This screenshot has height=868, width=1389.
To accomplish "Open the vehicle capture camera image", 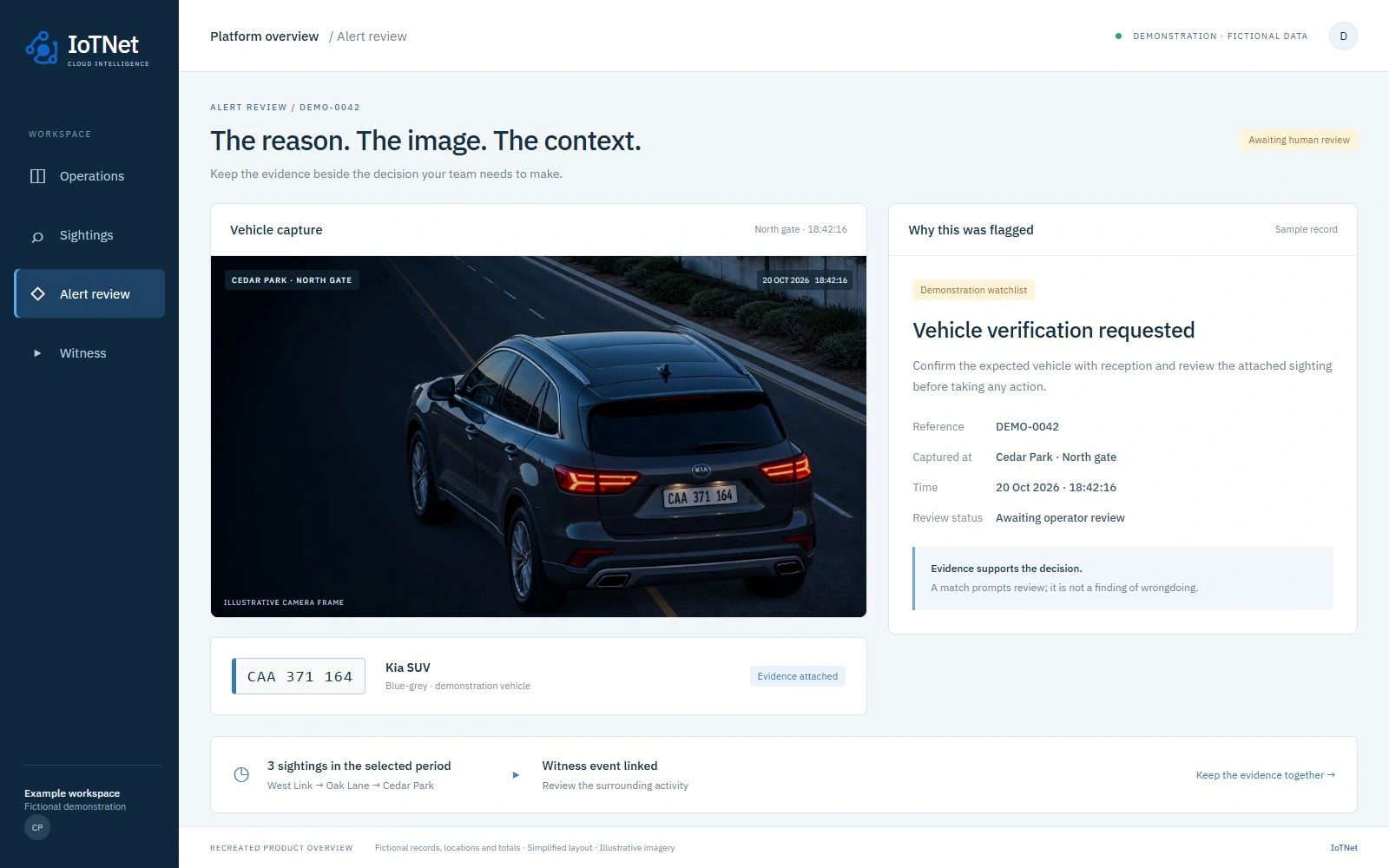I will point(538,437).
